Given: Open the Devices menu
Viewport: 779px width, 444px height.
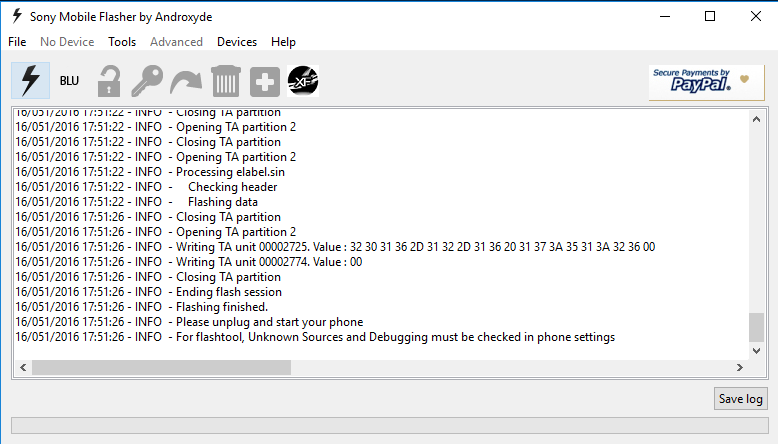Looking at the screenshot, I should click(237, 42).
